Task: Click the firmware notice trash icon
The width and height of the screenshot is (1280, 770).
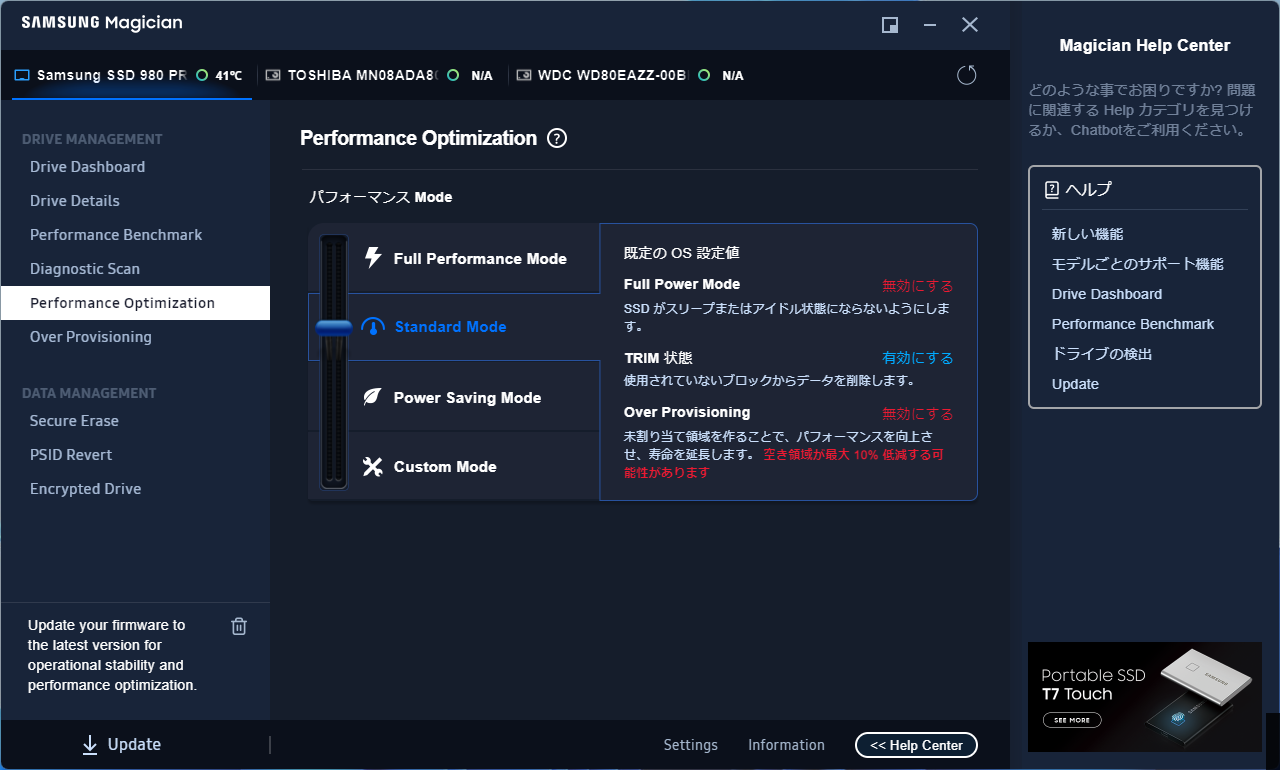Action: pos(239,626)
